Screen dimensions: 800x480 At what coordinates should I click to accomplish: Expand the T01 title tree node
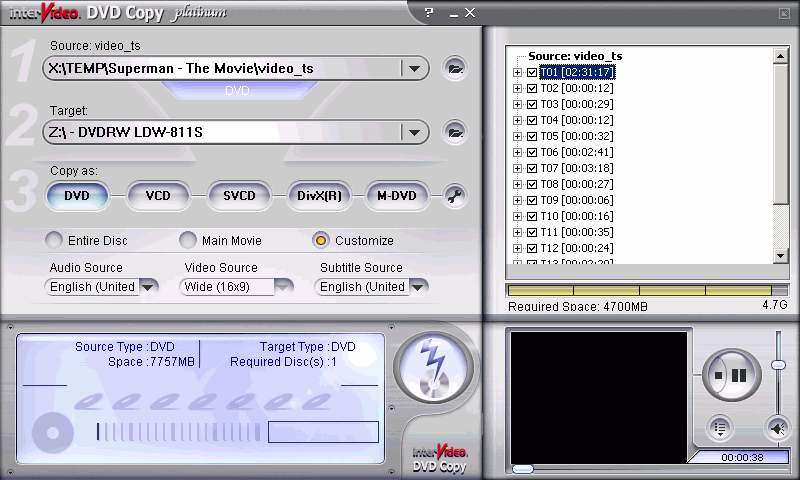pyautogui.click(x=517, y=73)
